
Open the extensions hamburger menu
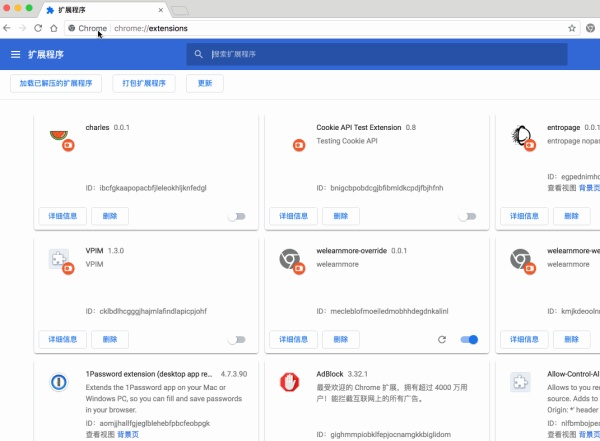[x=15, y=54]
